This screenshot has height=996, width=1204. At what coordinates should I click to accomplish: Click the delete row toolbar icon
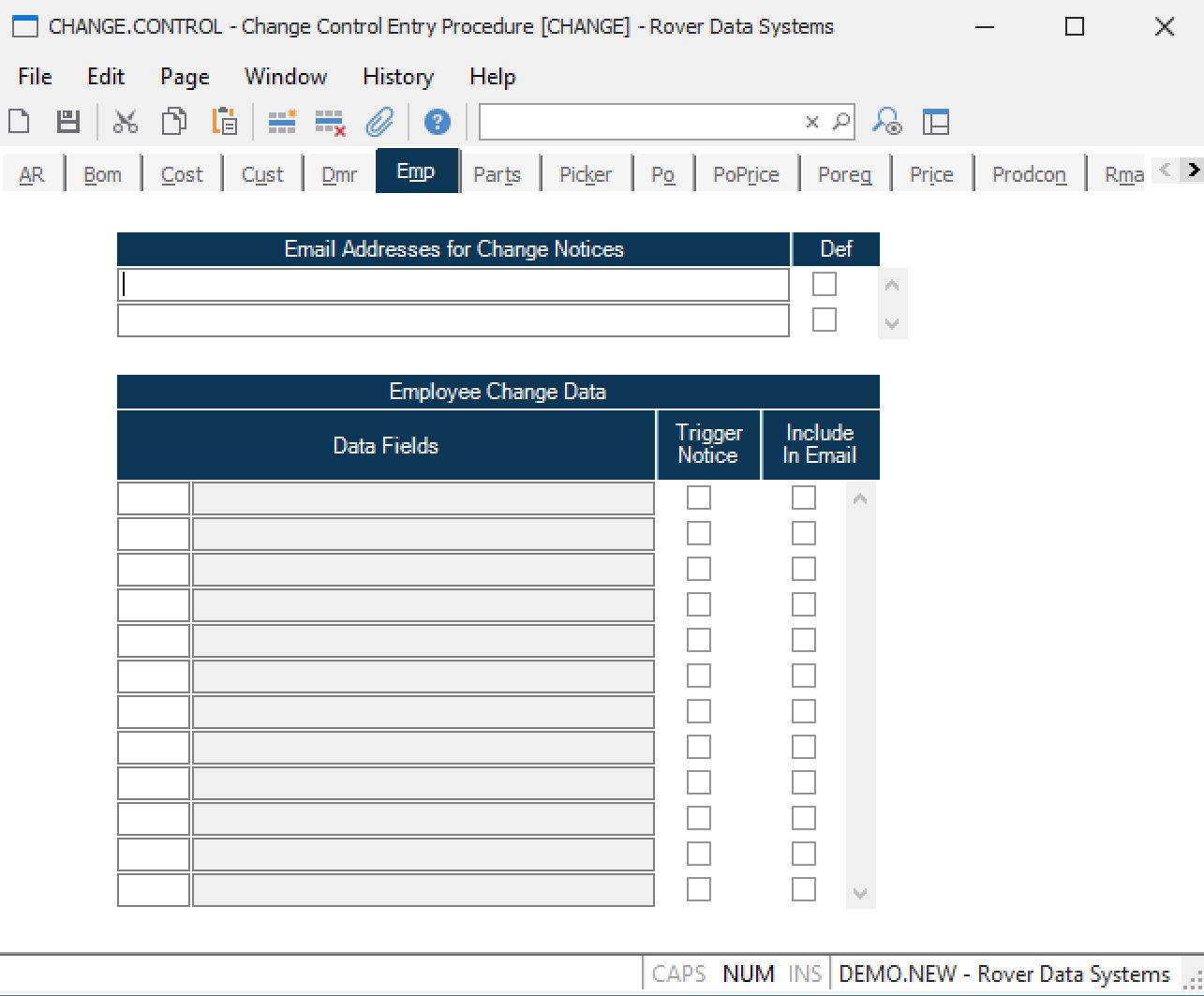[330, 122]
